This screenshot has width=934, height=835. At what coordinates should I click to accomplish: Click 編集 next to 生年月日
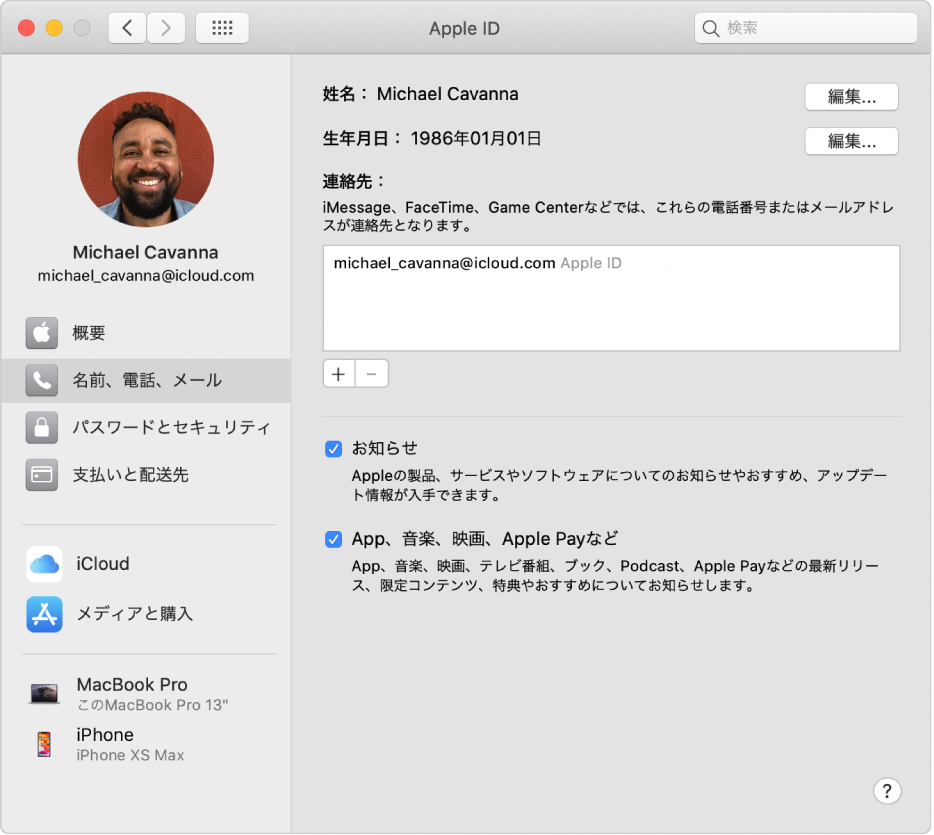[851, 141]
